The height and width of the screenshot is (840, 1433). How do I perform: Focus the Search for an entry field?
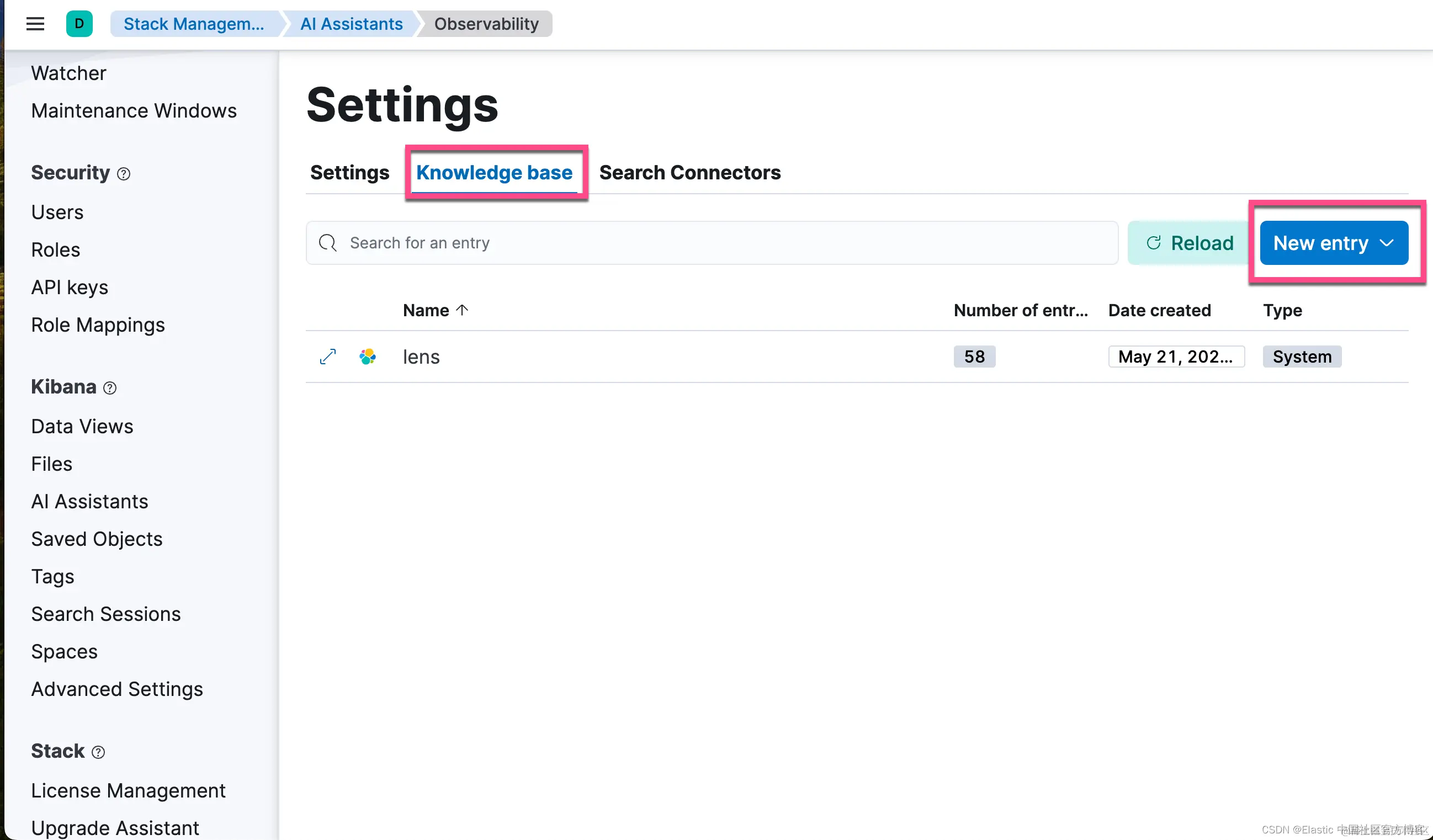tap(712, 243)
